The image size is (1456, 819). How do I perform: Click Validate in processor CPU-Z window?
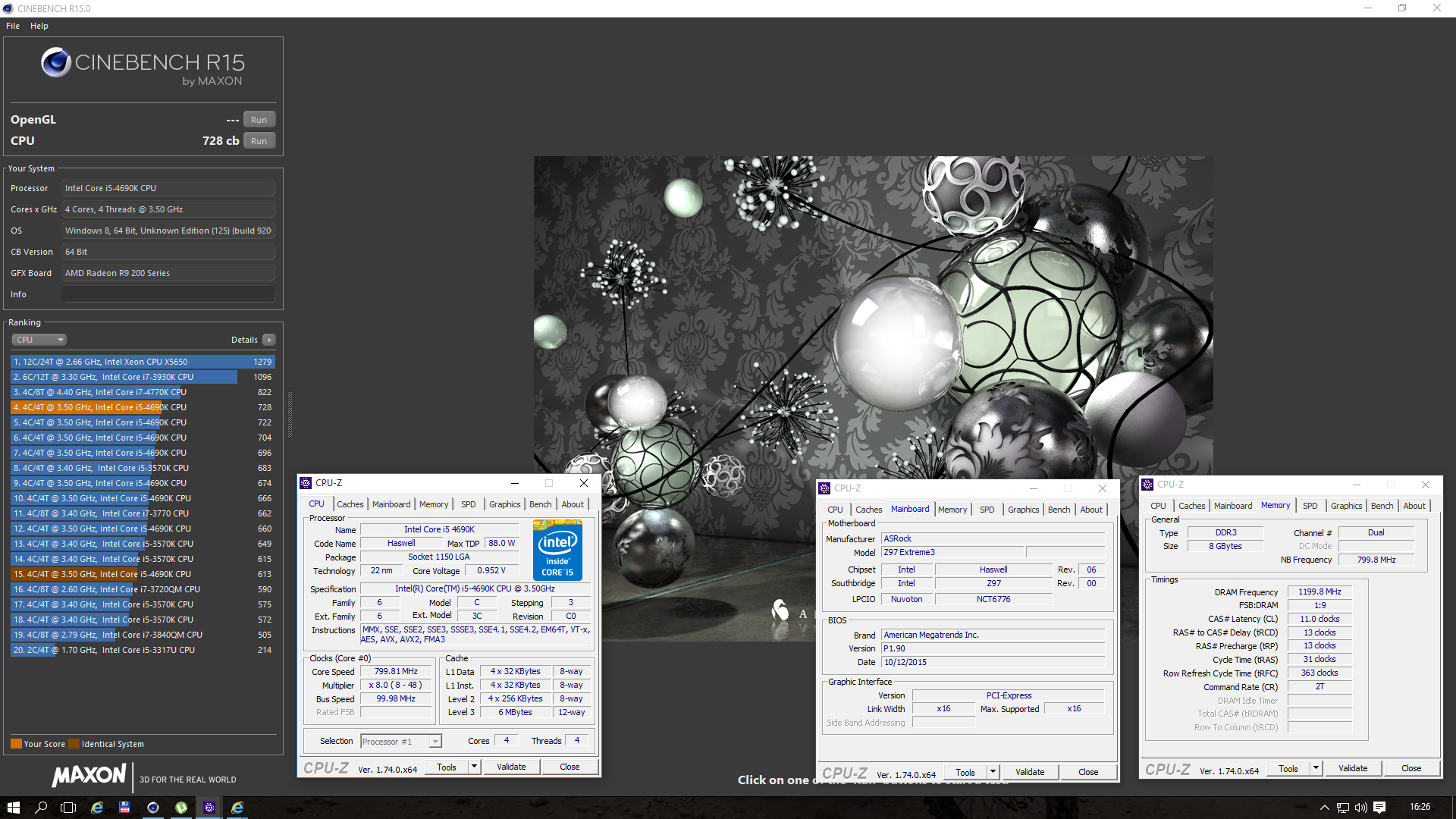click(x=511, y=767)
